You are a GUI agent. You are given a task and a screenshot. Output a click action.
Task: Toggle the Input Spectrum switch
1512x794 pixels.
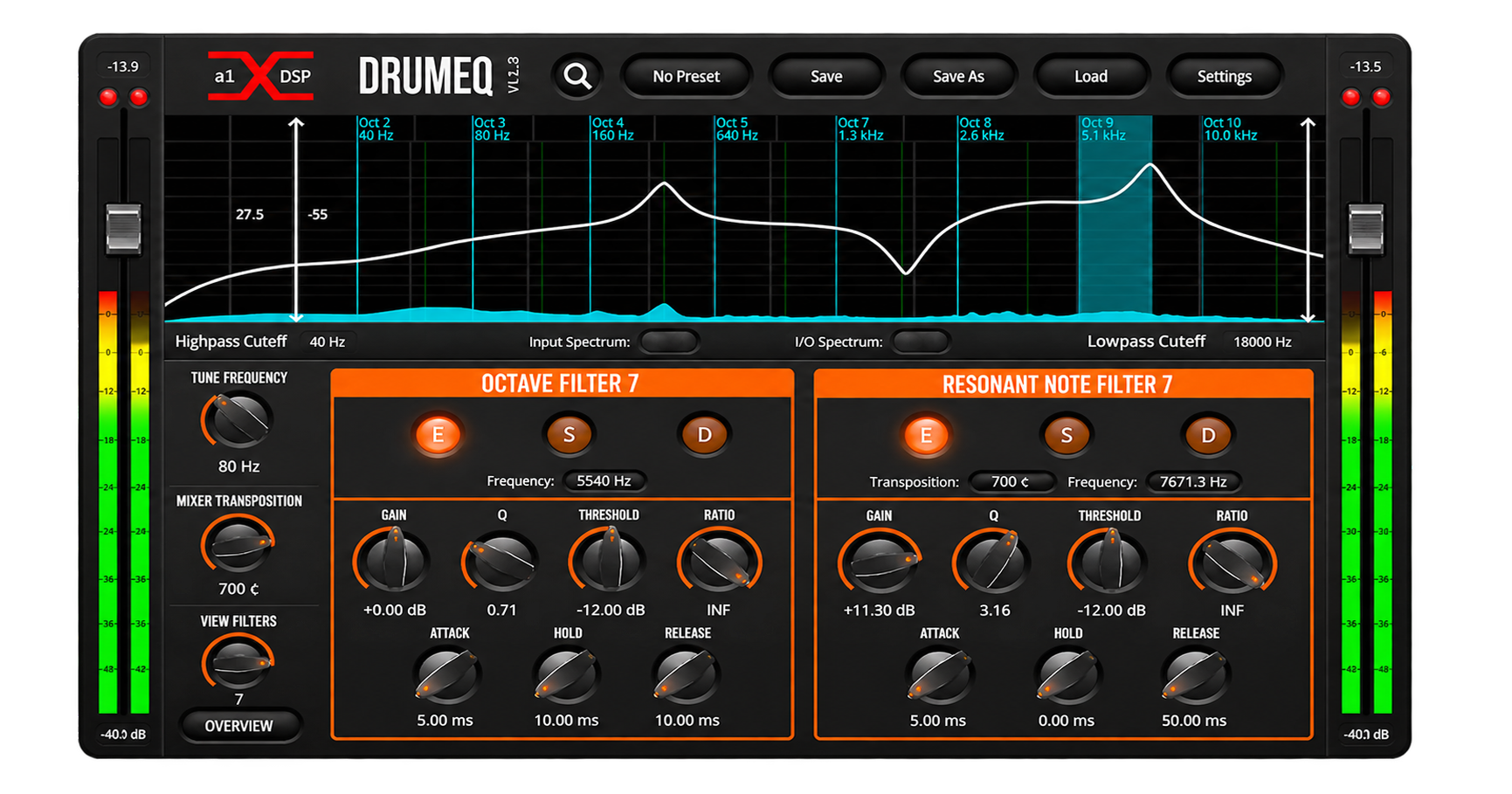click(x=669, y=342)
